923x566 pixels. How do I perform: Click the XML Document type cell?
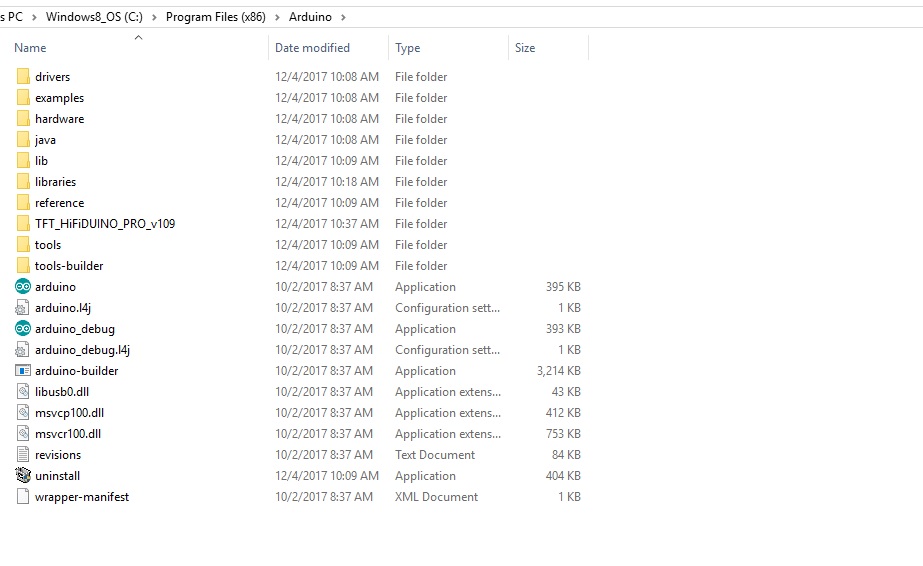coord(436,497)
